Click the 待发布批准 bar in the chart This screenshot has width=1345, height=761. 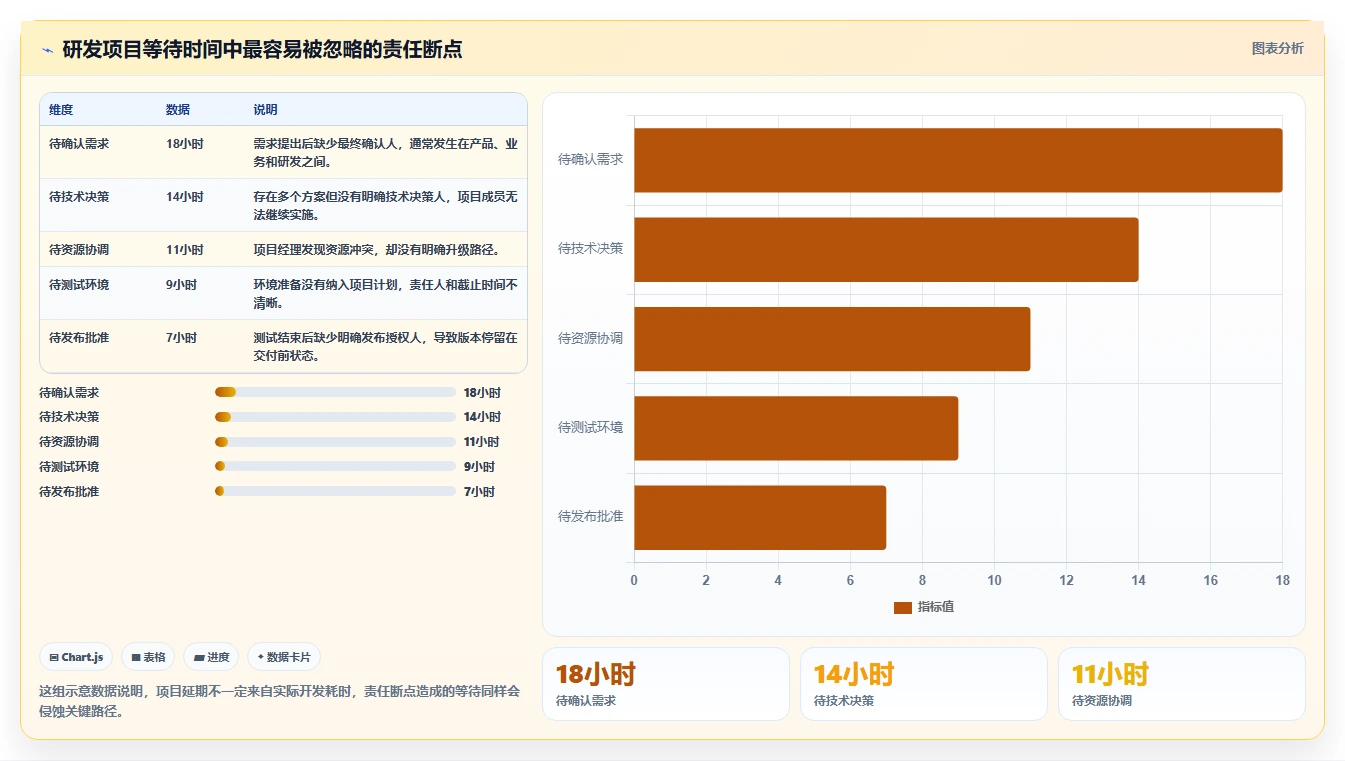pos(760,517)
